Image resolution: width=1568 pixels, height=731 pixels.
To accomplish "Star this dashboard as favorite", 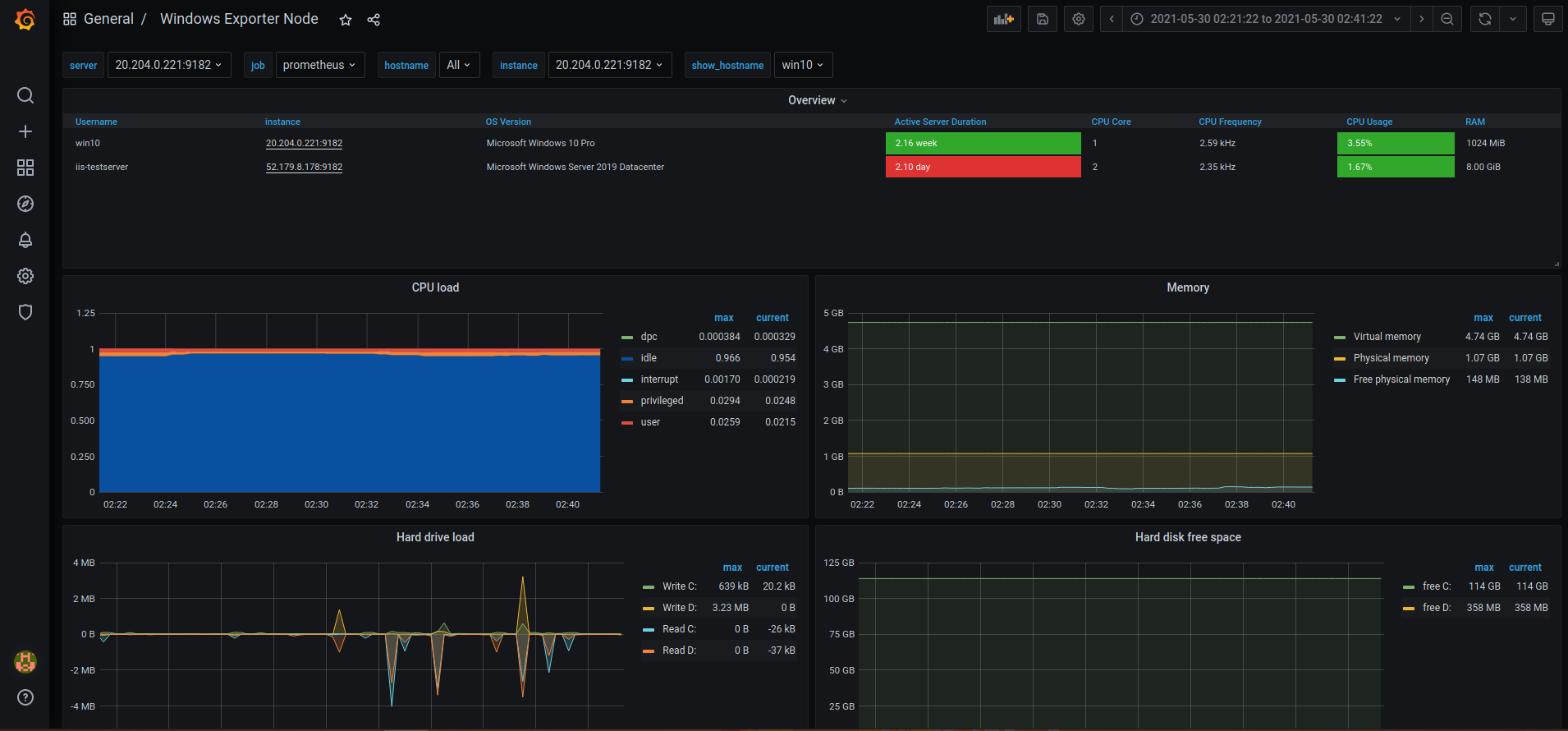I will tap(346, 20).
